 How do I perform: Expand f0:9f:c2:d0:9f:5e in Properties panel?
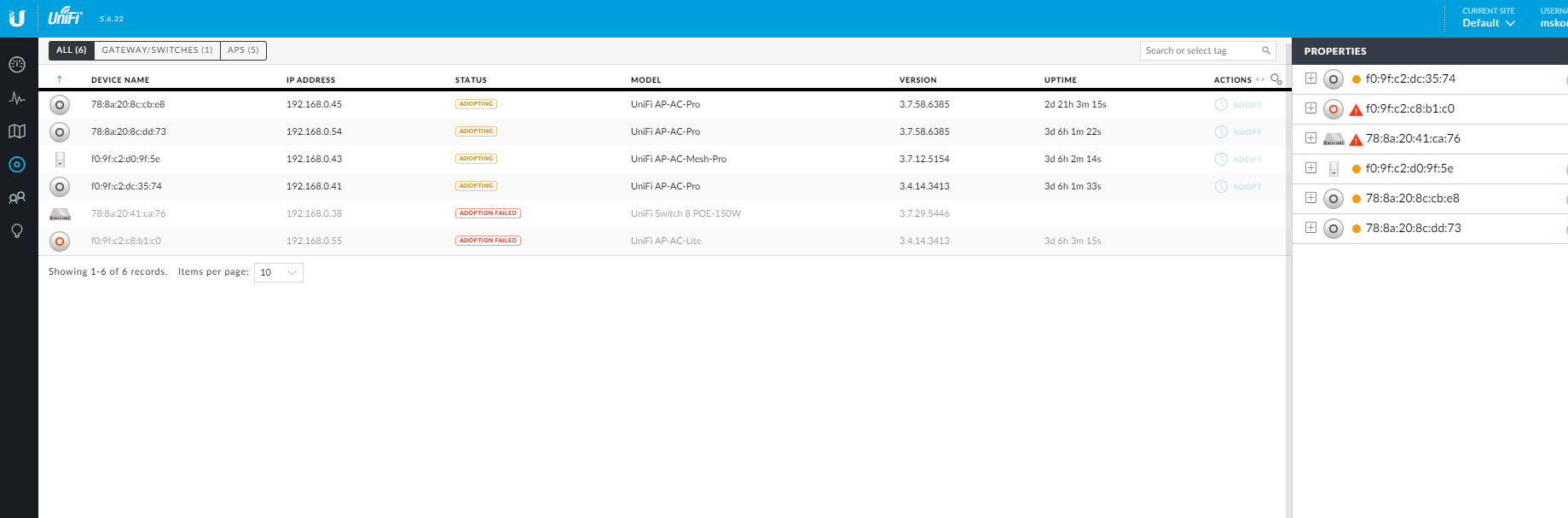[1311, 168]
